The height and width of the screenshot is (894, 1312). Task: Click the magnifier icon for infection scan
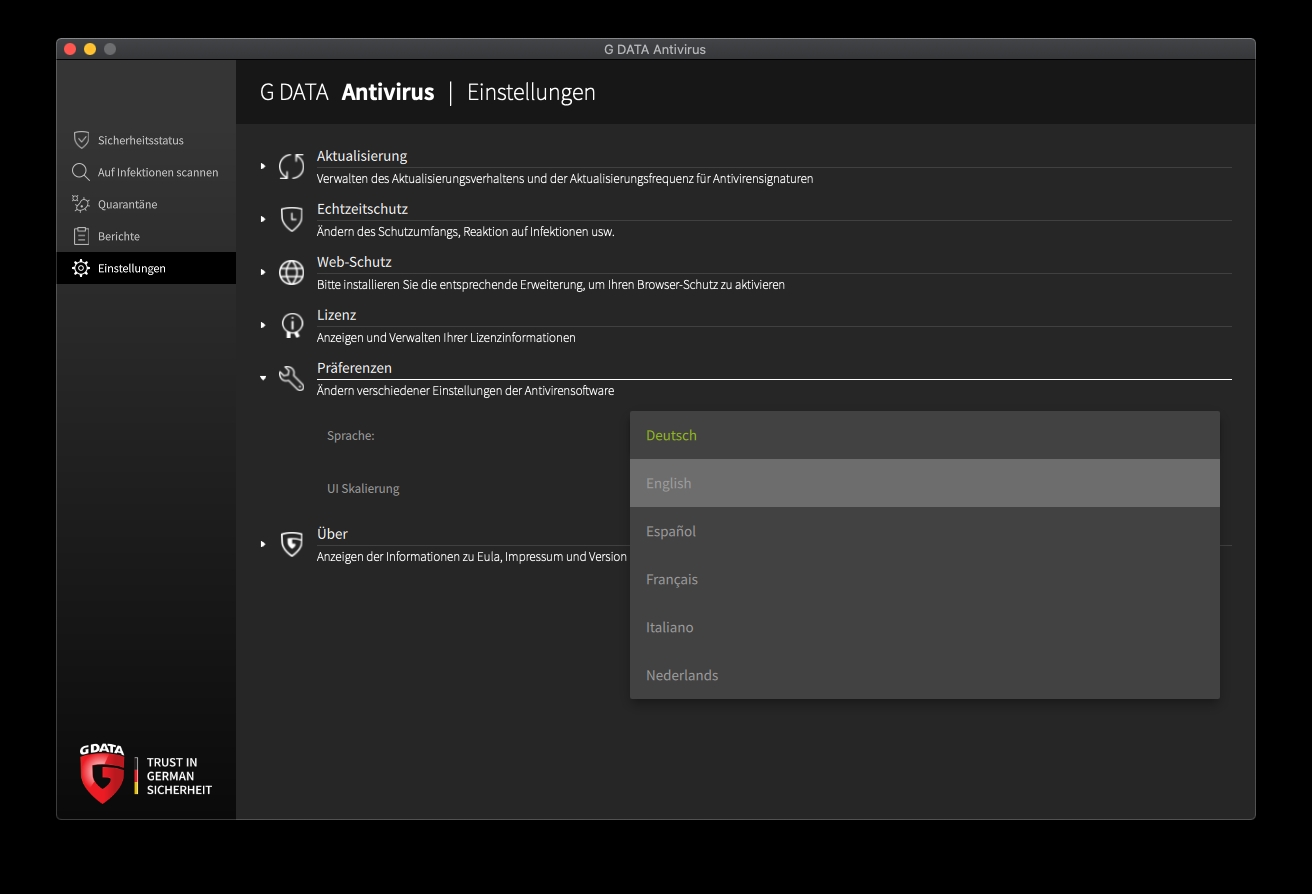pos(81,172)
